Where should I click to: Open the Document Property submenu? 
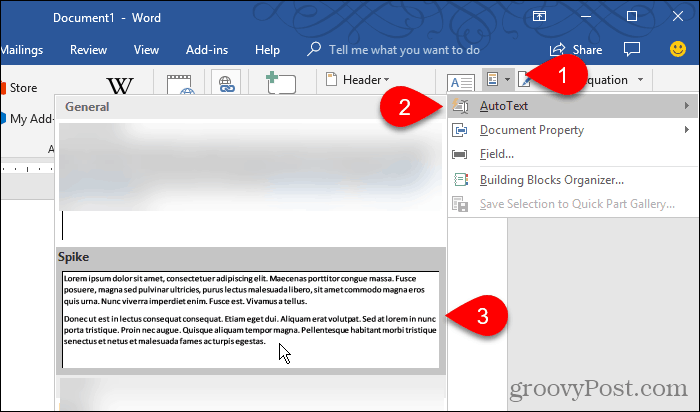572,130
